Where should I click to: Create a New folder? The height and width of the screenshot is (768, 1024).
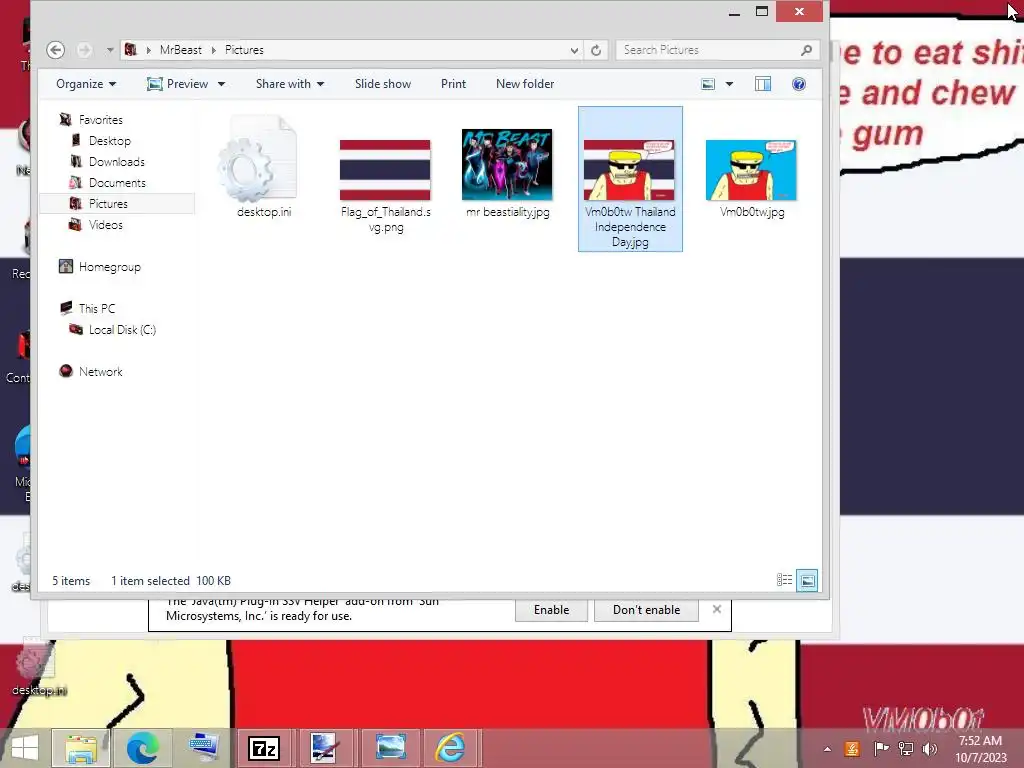tap(525, 84)
